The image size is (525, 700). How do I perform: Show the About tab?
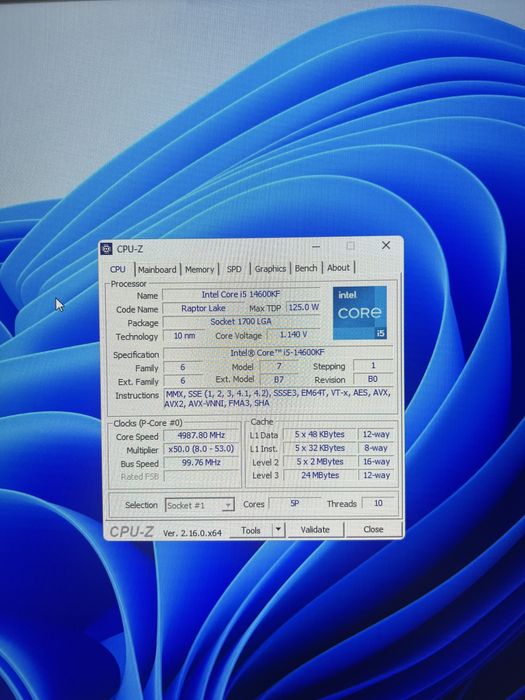pyautogui.click(x=338, y=268)
